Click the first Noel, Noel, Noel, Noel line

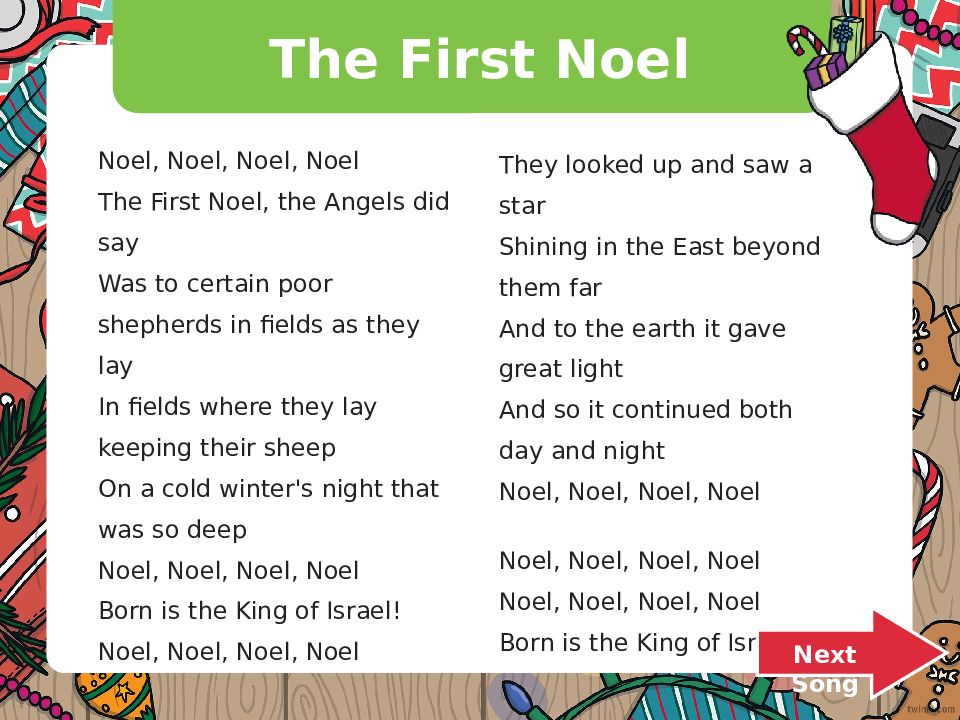click(228, 161)
